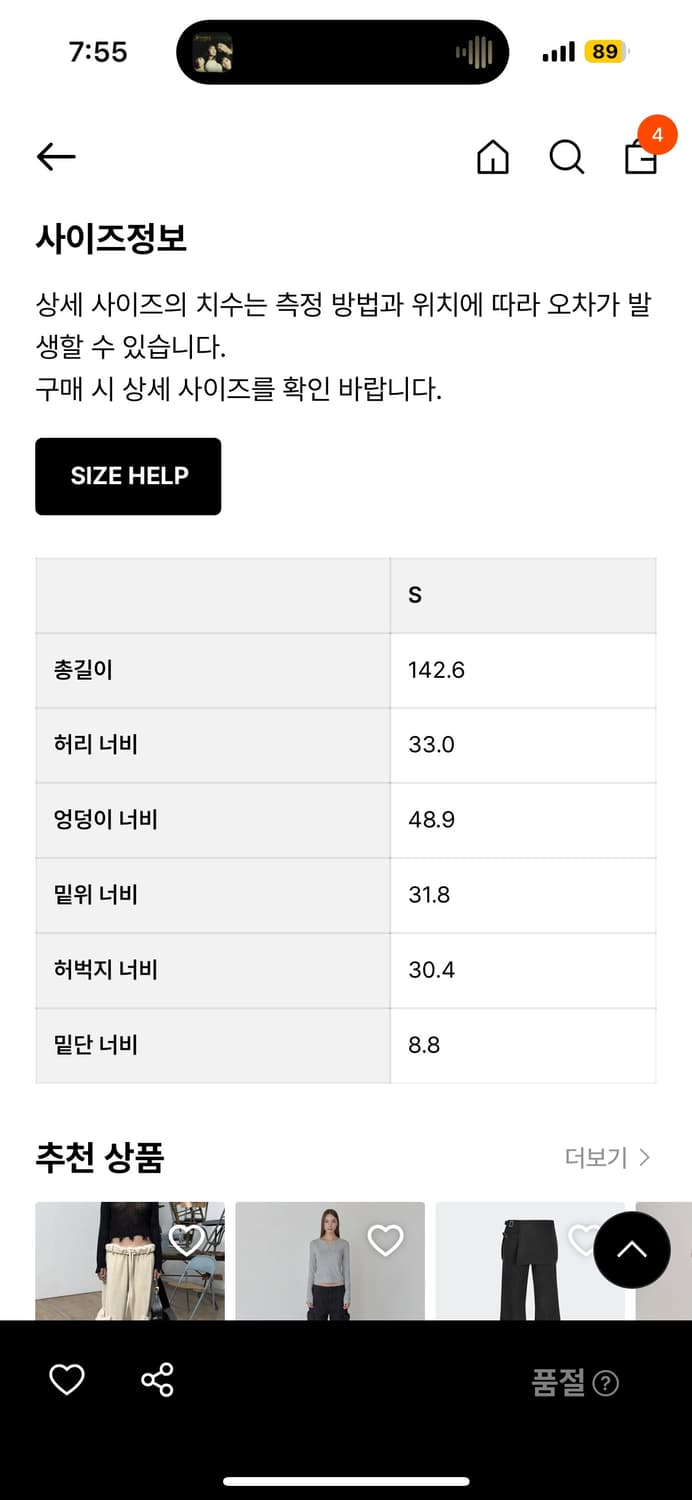692x1500 pixels.
Task: Tap the back arrow icon
Action: tap(56, 156)
